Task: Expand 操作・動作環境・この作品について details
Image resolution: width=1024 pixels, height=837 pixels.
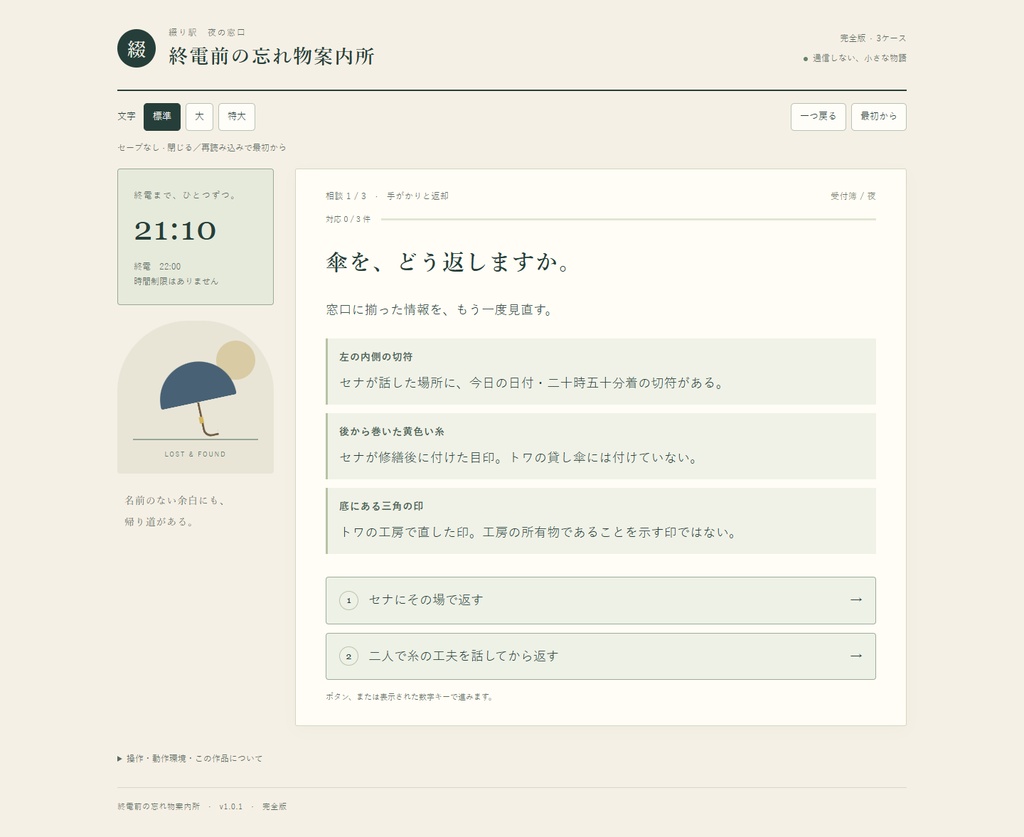Action: tap(190, 759)
